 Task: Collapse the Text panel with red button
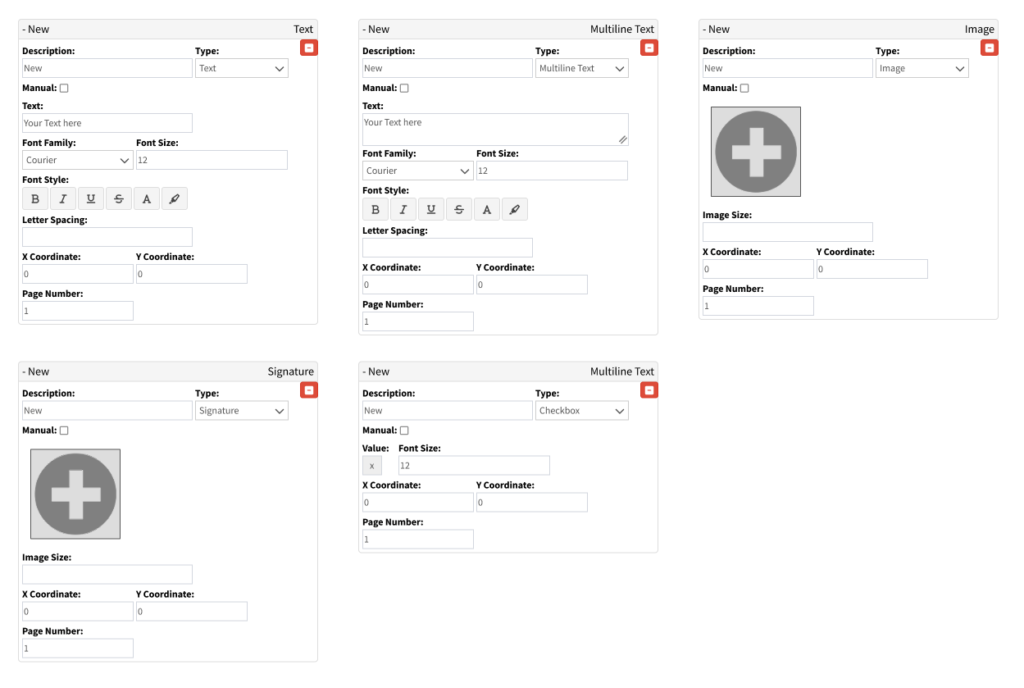[x=309, y=48]
